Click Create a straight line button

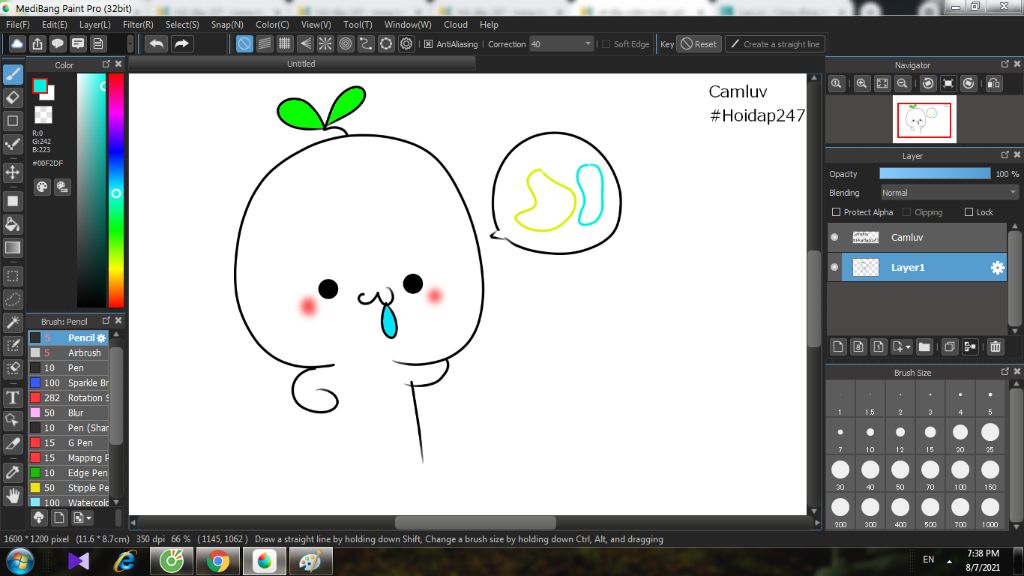pos(775,44)
